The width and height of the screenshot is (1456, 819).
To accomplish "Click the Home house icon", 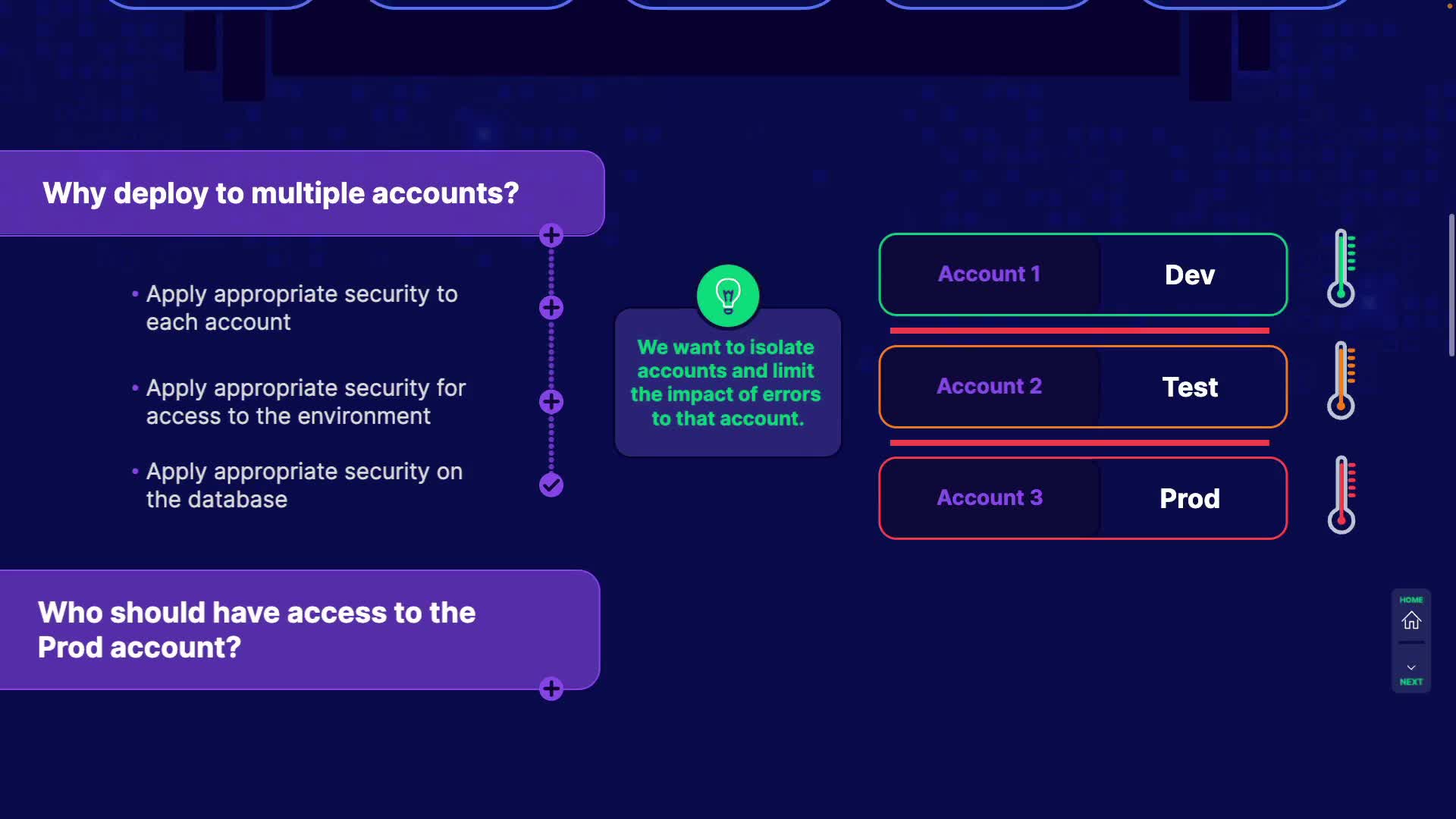I will tap(1411, 620).
